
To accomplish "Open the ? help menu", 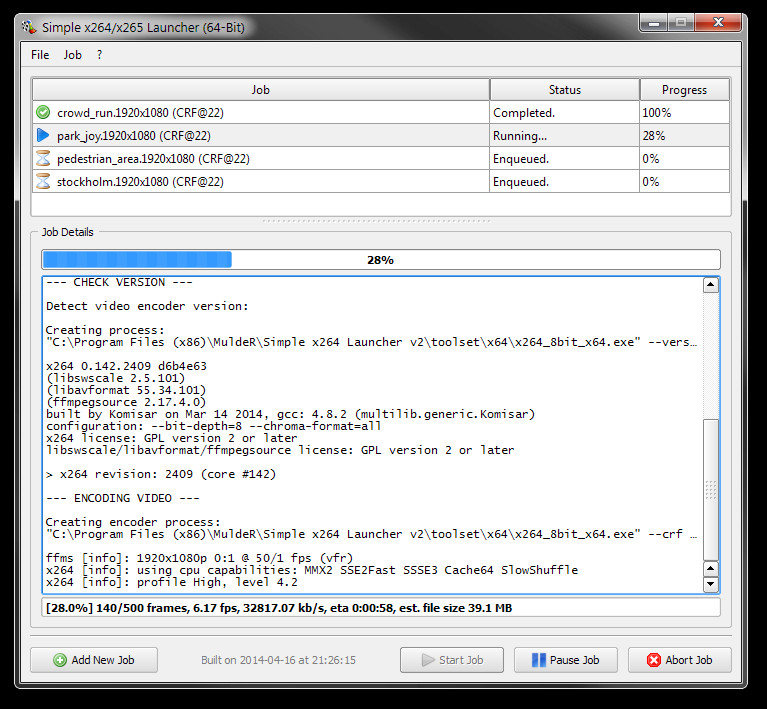I will pyautogui.click(x=99, y=55).
